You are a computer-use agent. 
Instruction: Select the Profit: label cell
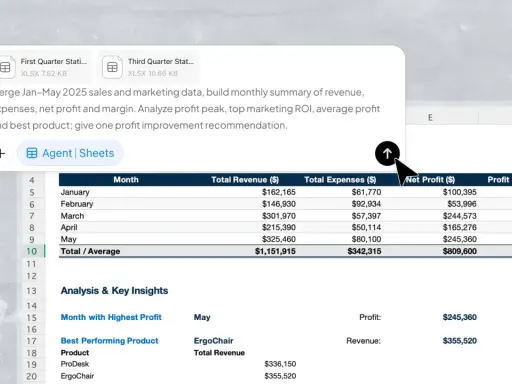point(370,317)
